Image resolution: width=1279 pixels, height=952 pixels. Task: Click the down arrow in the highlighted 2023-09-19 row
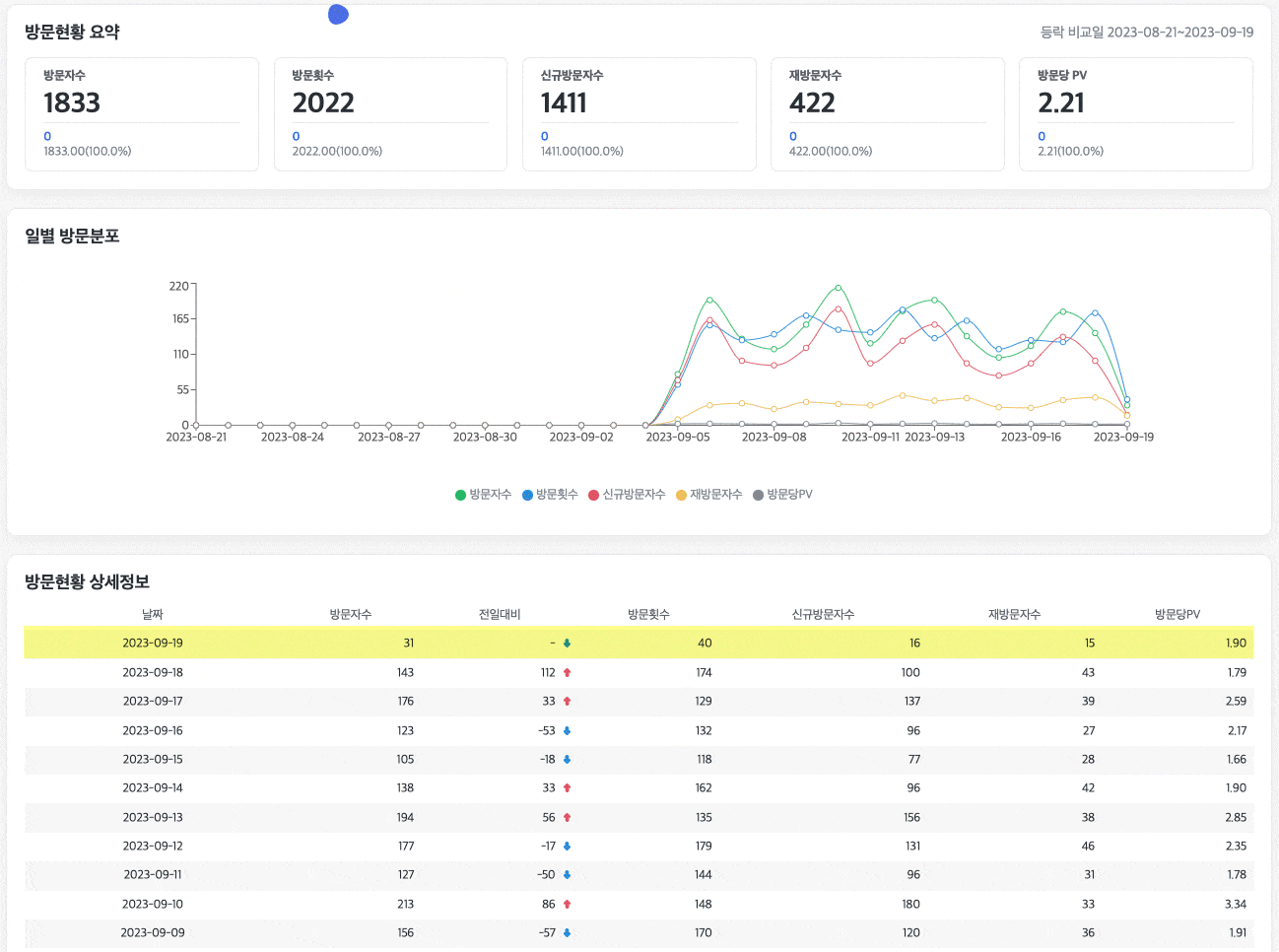[x=565, y=643]
